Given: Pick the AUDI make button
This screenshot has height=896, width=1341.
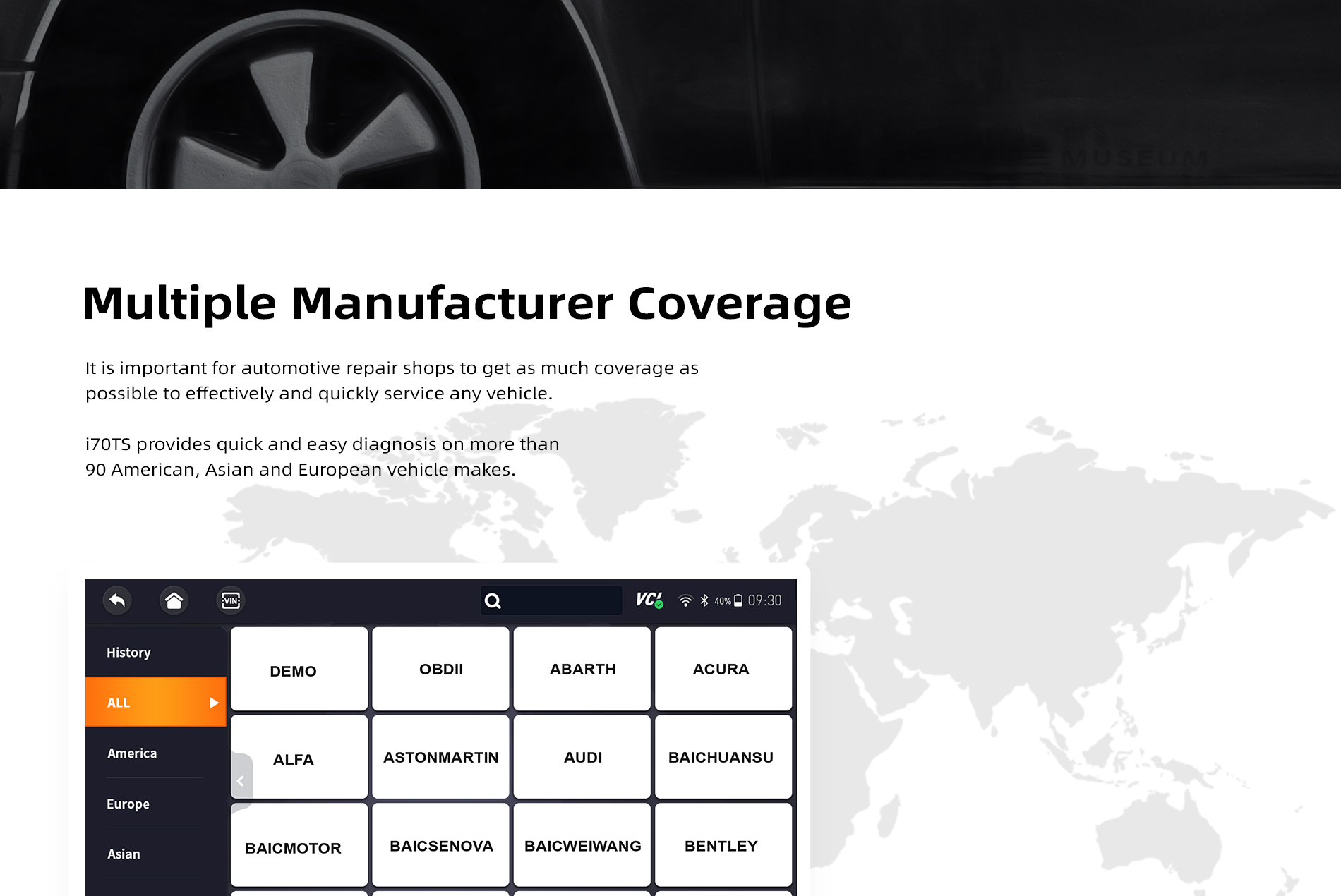Looking at the screenshot, I should [582, 758].
